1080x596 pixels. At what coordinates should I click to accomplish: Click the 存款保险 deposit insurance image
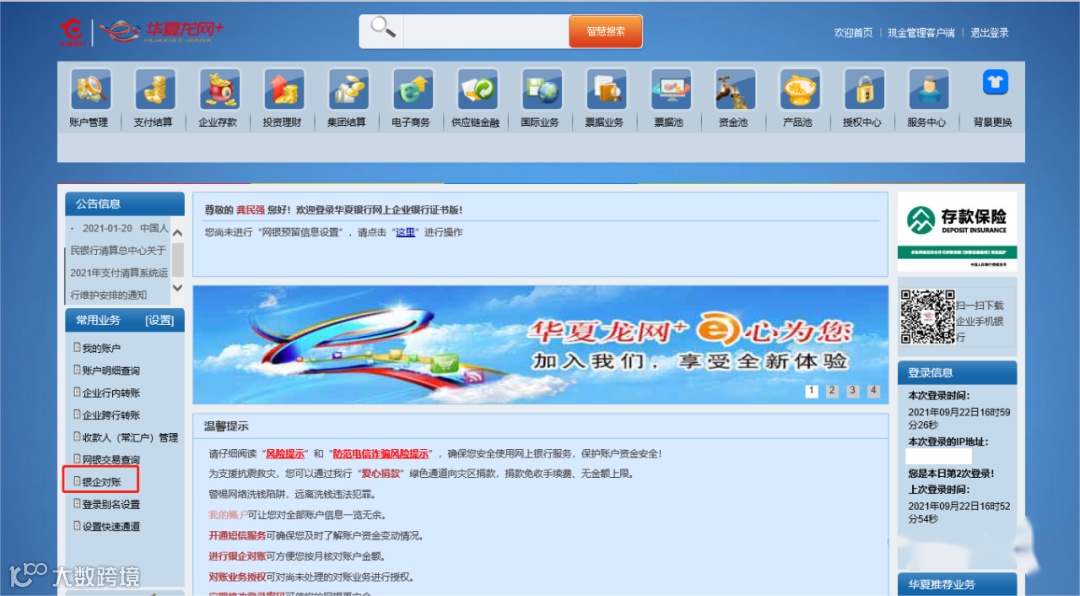click(957, 232)
